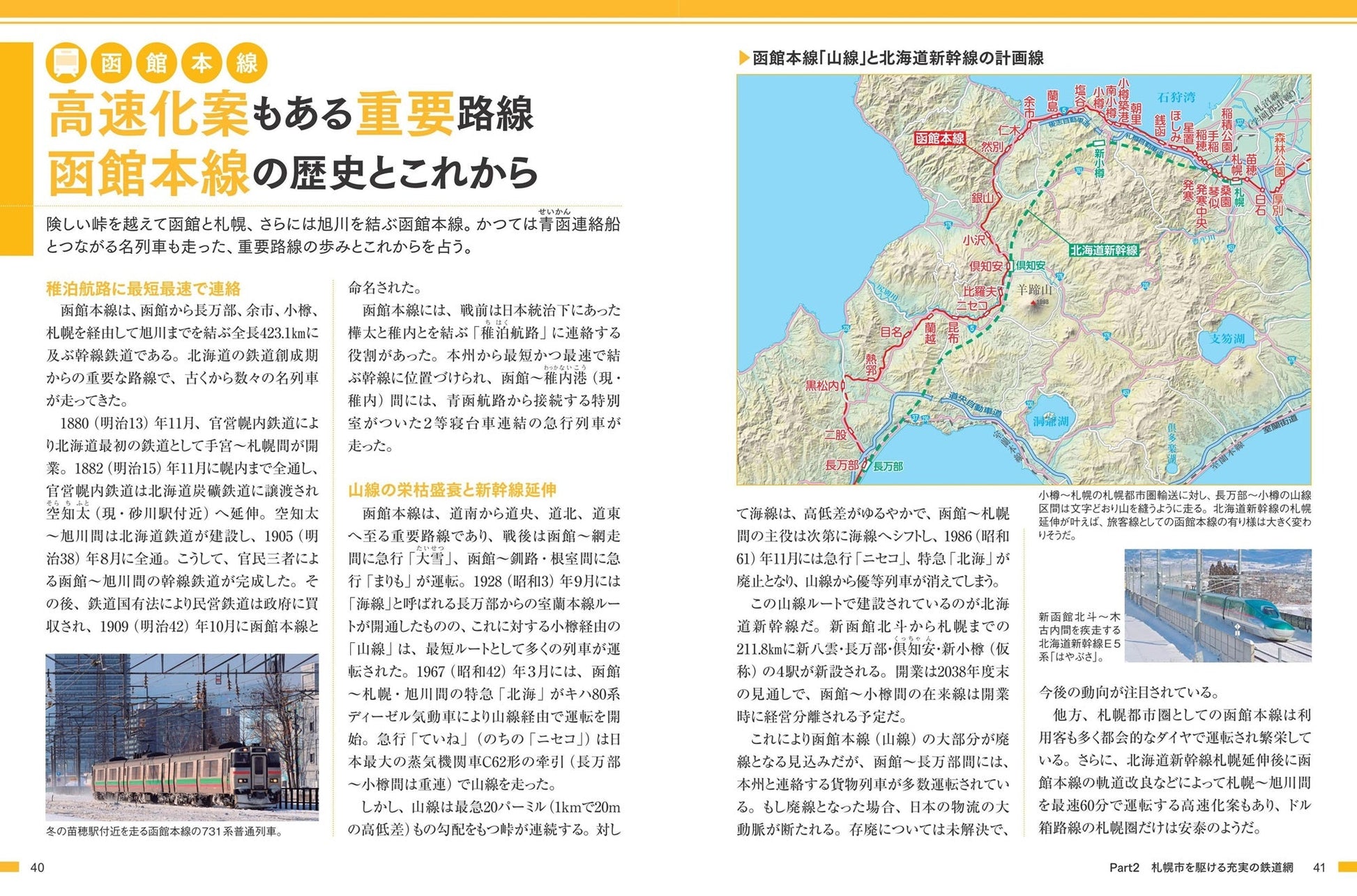
Task: Select the subheading 山線の栄枯盛衰と新幹線延伸
Action: click(453, 490)
